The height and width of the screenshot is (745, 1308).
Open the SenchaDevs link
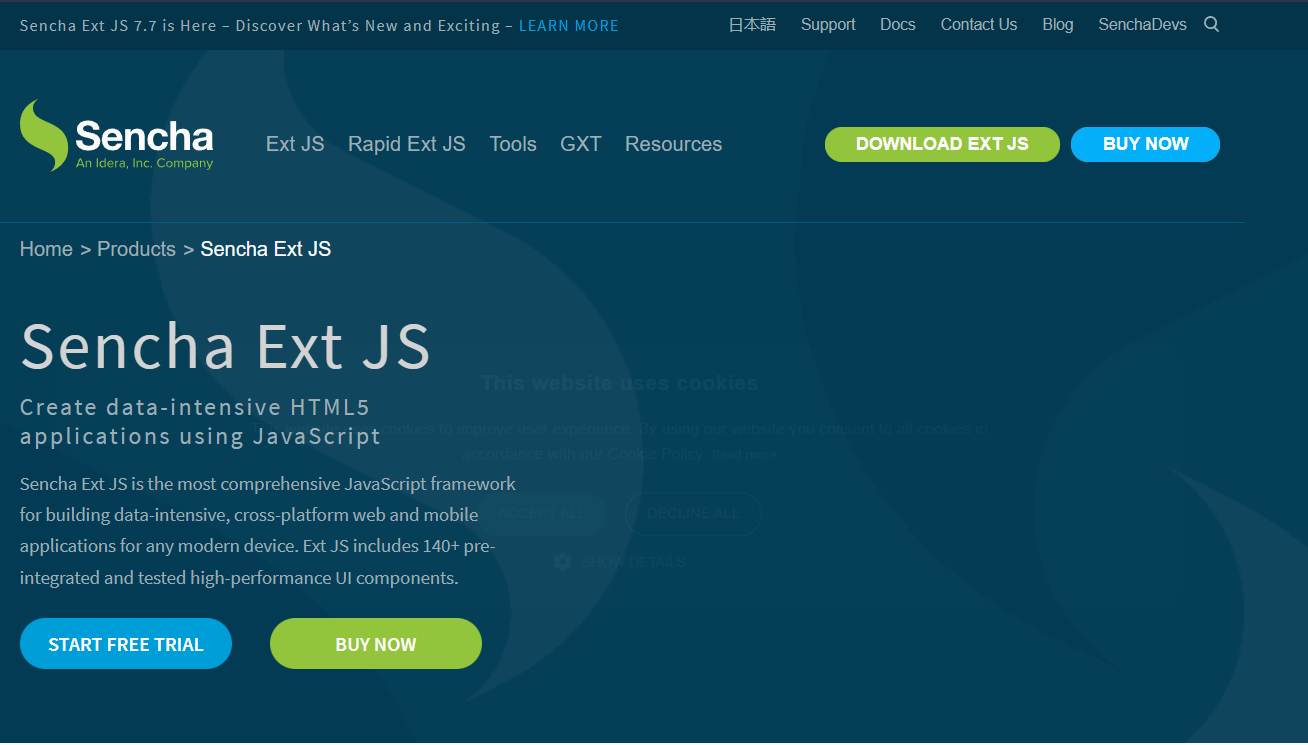[x=1143, y=25]
